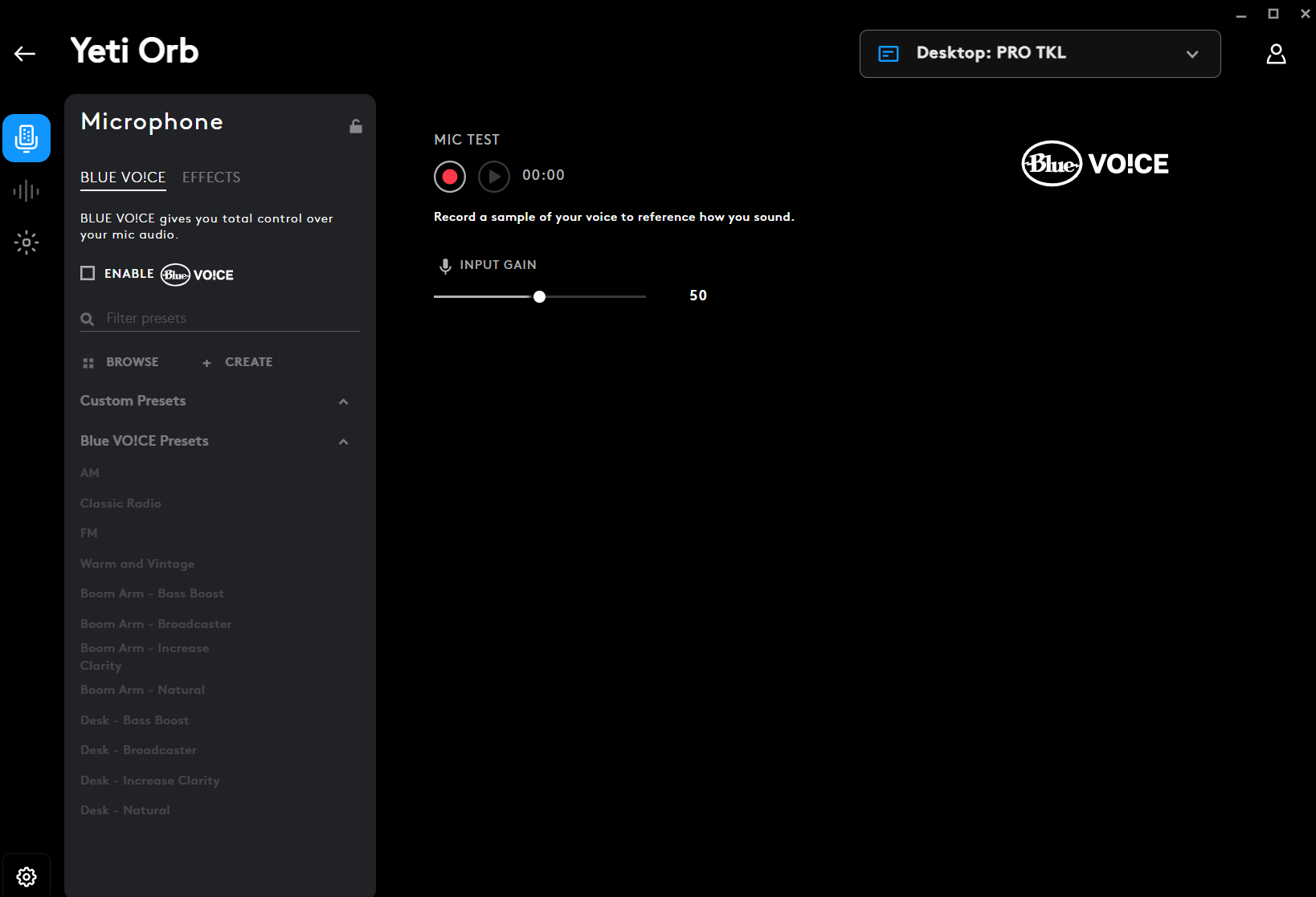1316x897 pixels.
Task: Select the Boom Arm - Bass Boost preset
Action: click(x=152, y=593)
